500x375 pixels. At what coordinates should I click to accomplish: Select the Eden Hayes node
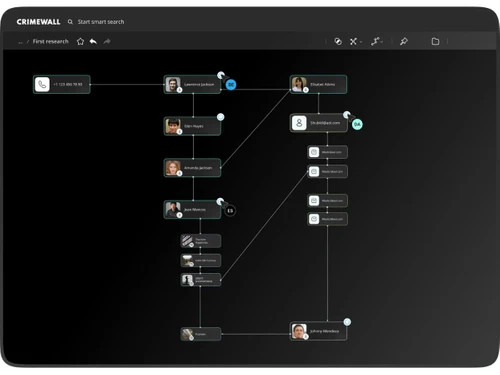pos(192,126)
